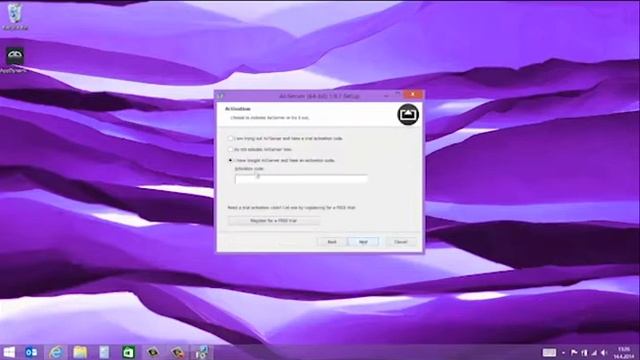Check the battery status tray icon
640x360 pixels.
584,353
